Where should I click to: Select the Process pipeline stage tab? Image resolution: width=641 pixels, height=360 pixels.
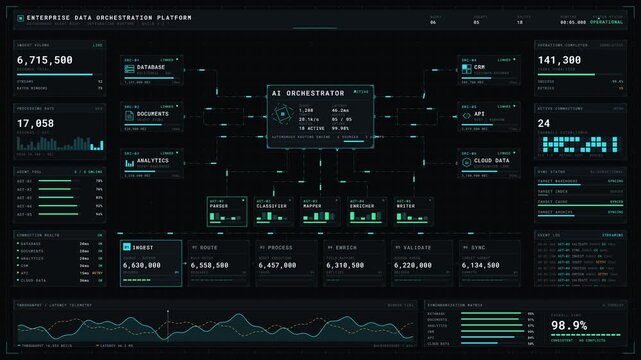tap(287, 263)
